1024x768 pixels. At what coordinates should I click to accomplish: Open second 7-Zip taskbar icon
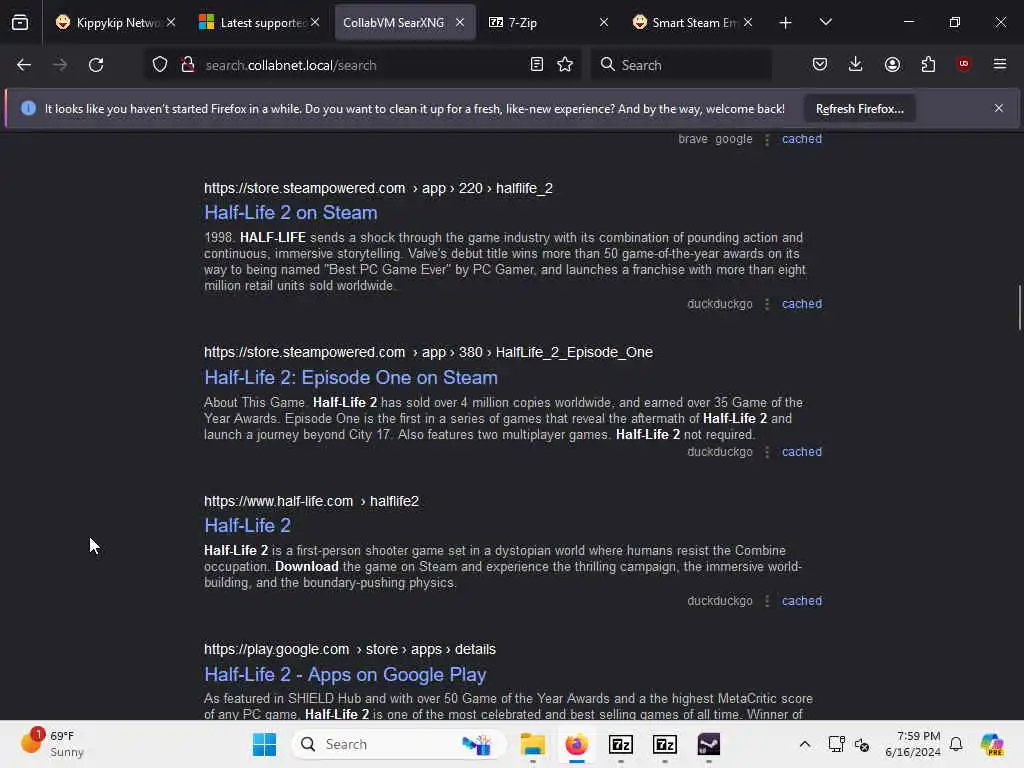pyautogui.click(x=665, y=744)
